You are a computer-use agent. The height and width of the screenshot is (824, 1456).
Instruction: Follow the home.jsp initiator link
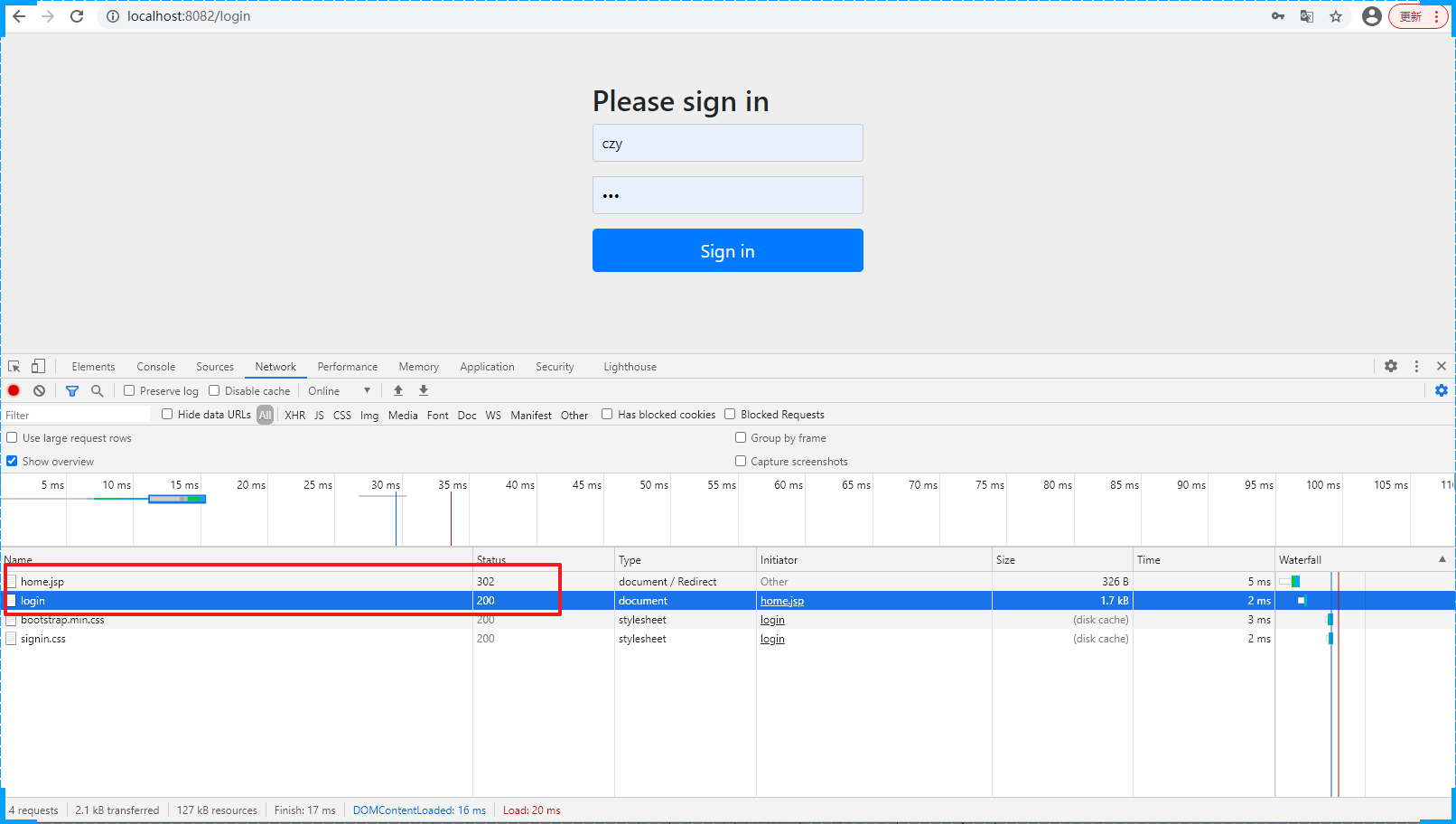click(782, 601)
